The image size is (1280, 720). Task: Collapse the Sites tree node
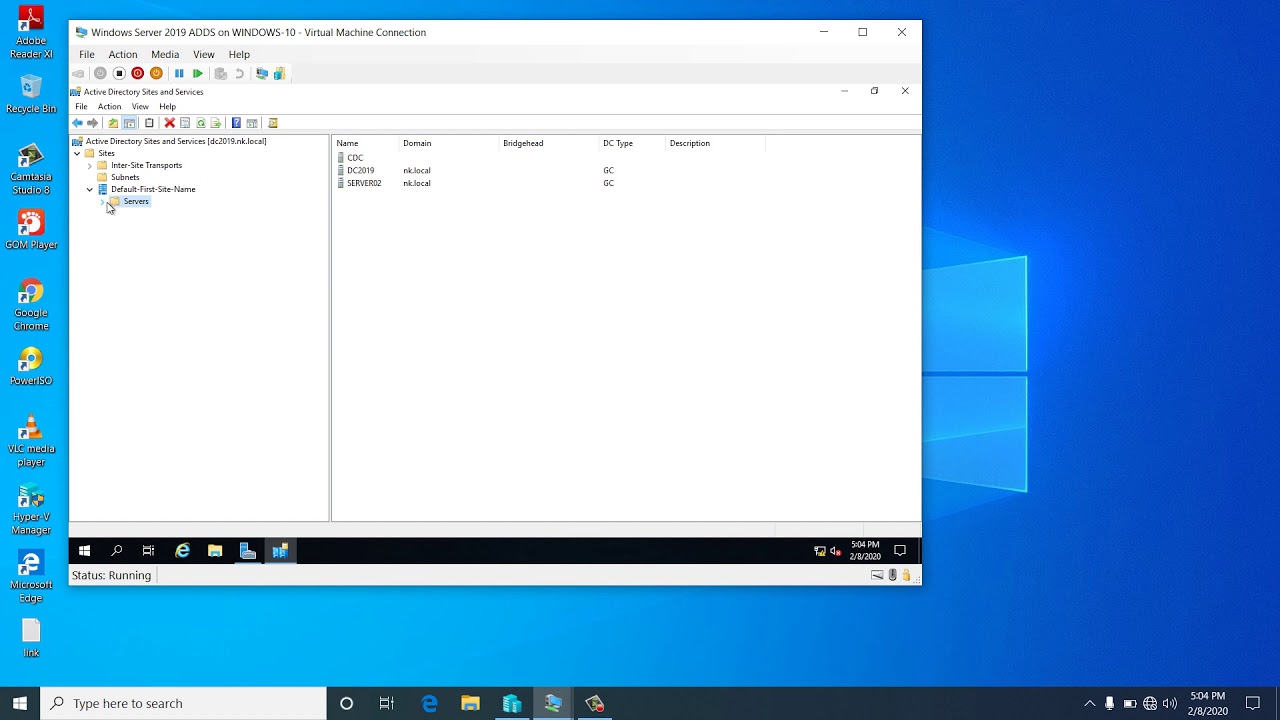[77, 154]
